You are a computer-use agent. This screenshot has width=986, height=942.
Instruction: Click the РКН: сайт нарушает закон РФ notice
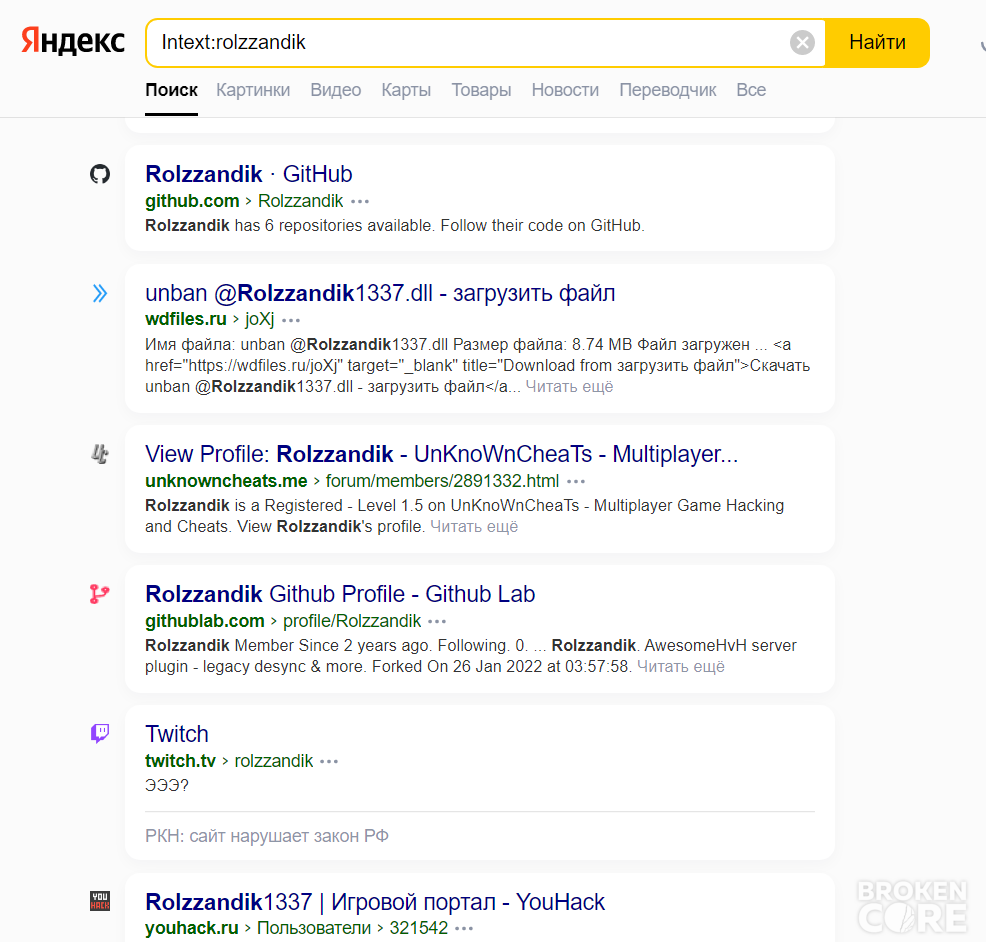(267, 836)
